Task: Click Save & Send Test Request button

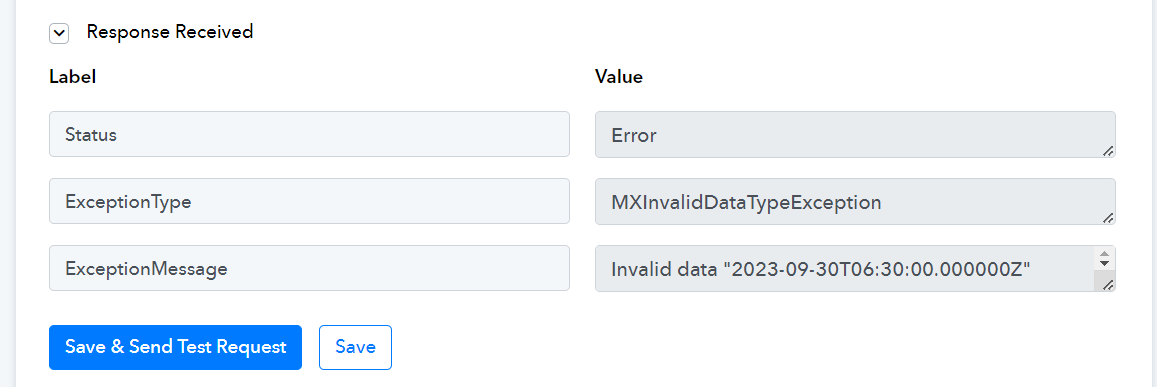Action: pos(176,347)
